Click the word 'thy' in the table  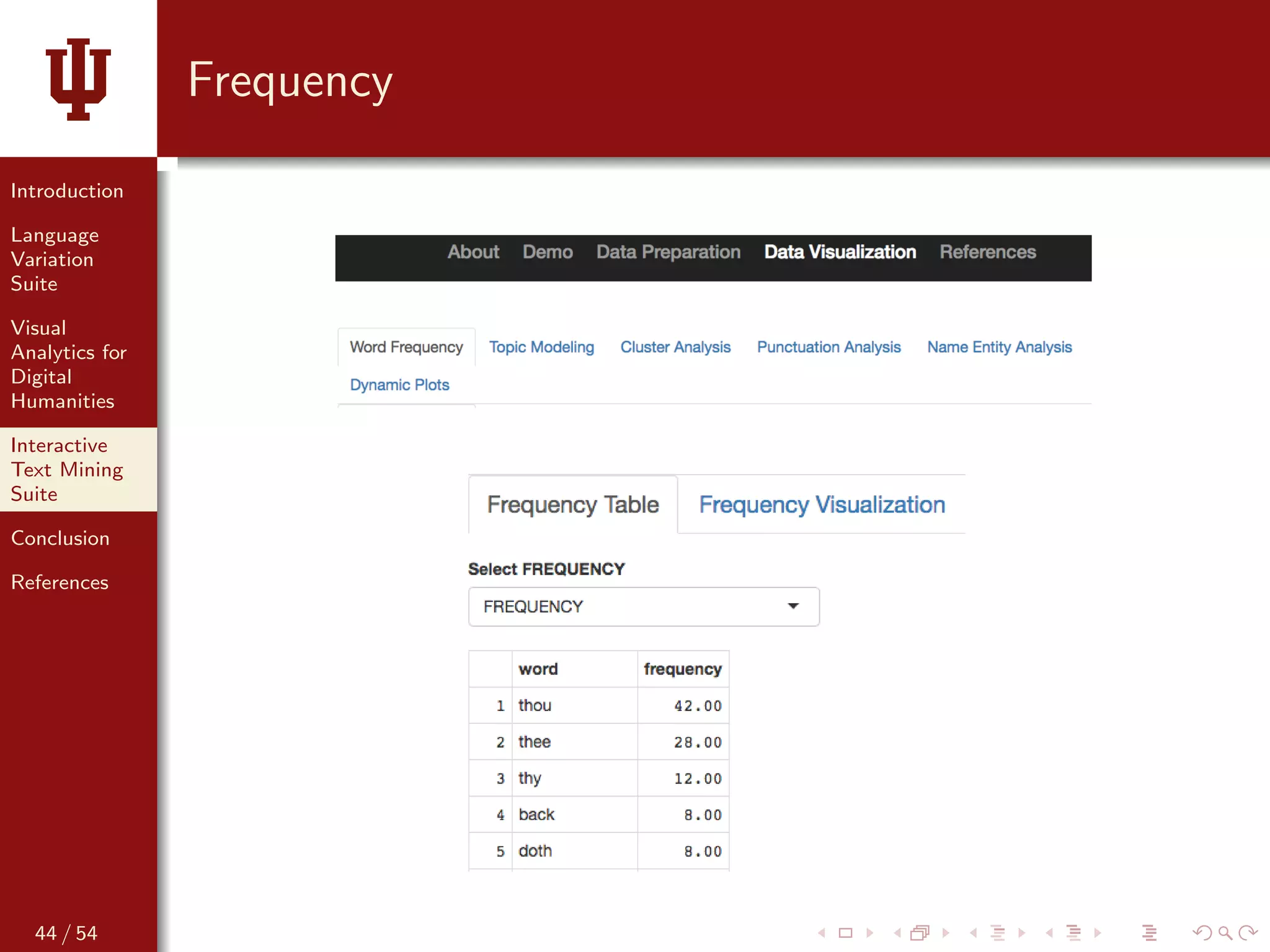pyautogui.click(x=530, y=778)
